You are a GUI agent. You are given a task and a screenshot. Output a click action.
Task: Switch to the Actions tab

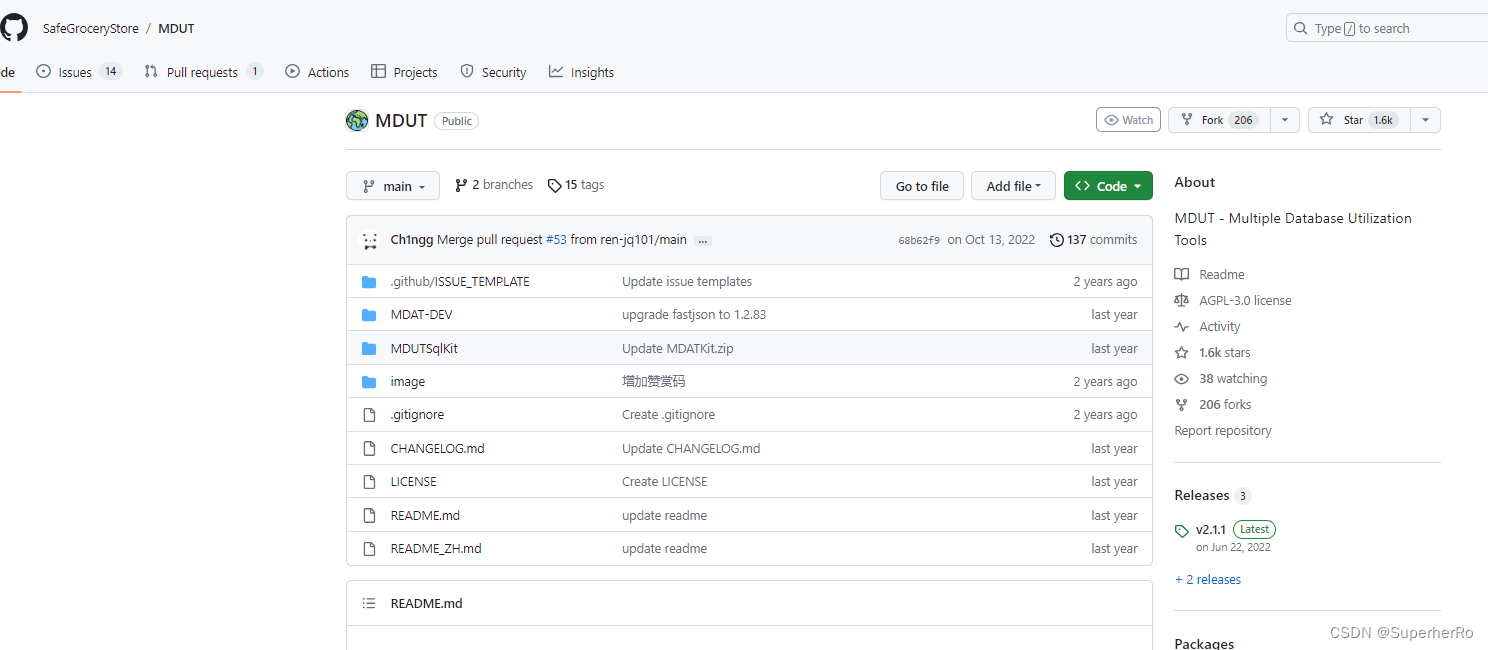point(317,72)
